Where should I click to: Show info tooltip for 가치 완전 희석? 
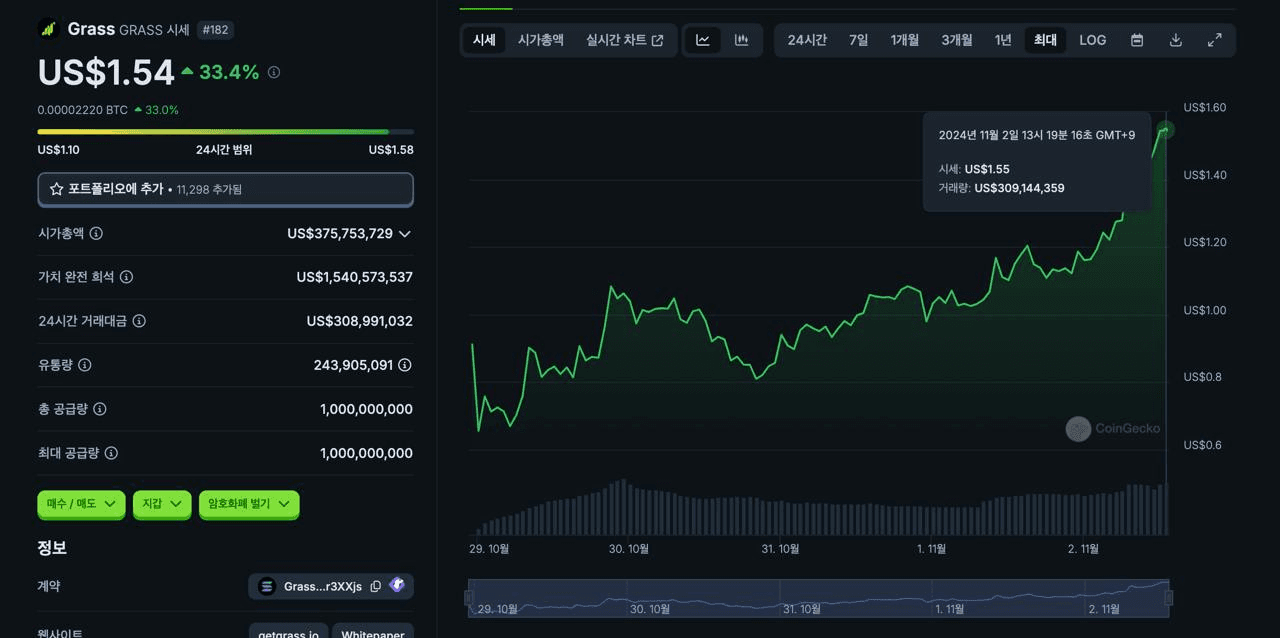(x=127, y=277)
